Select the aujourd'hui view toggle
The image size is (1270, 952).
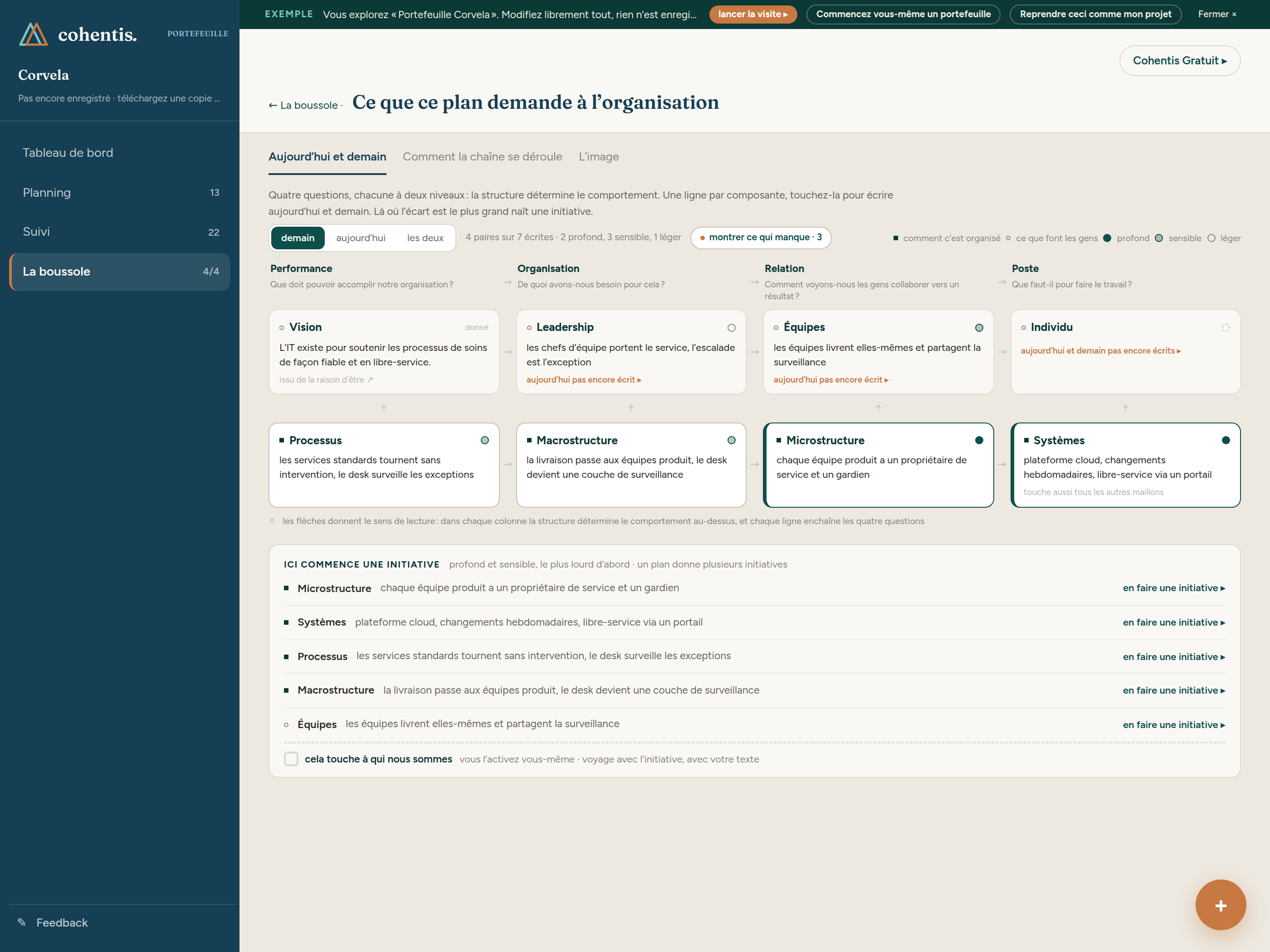(361, 238)
